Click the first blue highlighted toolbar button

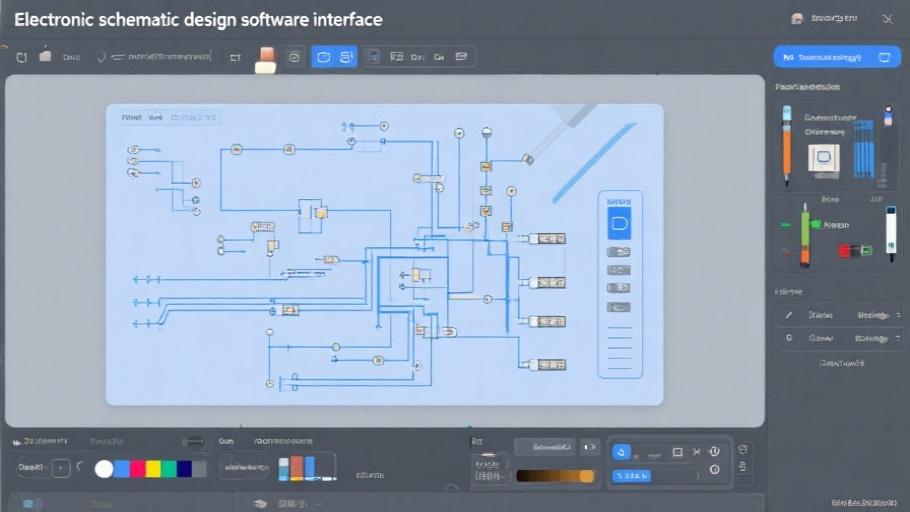323,58
